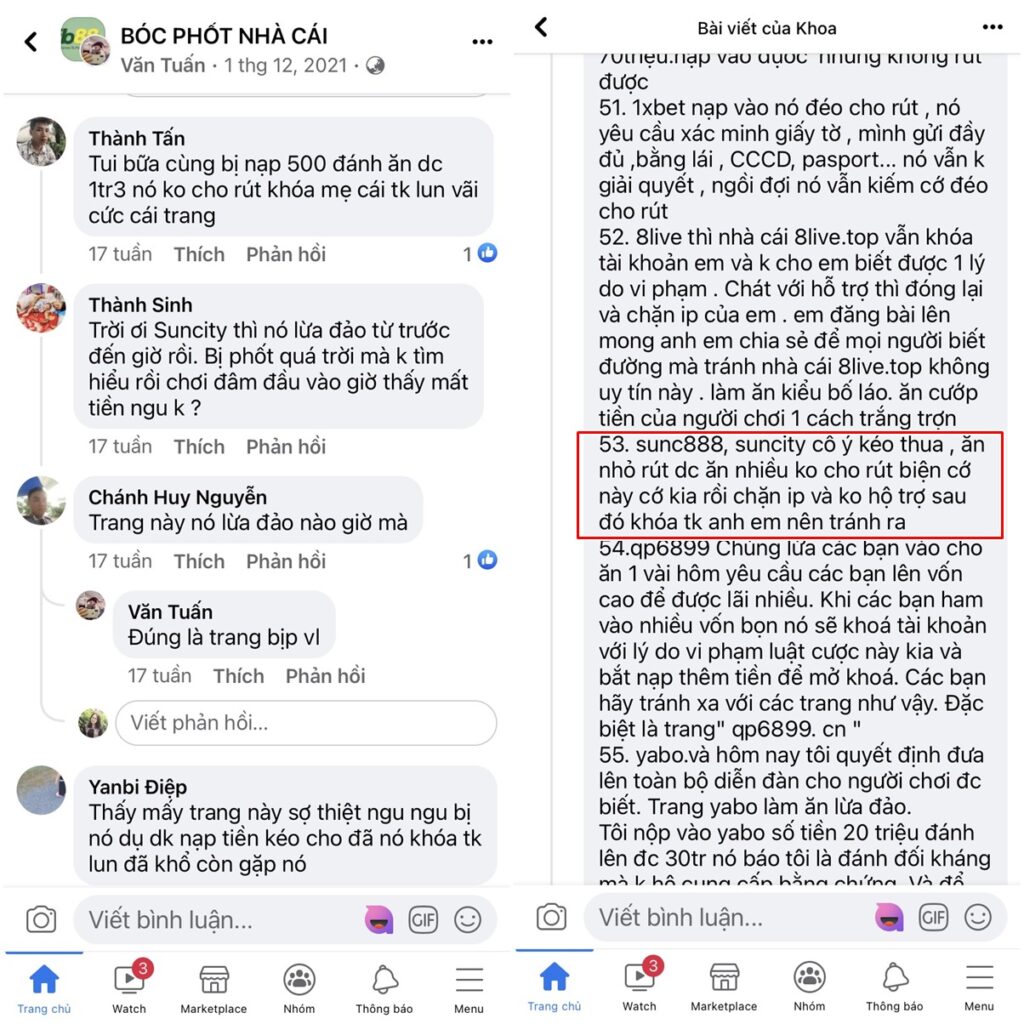
Task: Like Thành Tấn's comment via Thích
Action: click(x=199, y=254)
